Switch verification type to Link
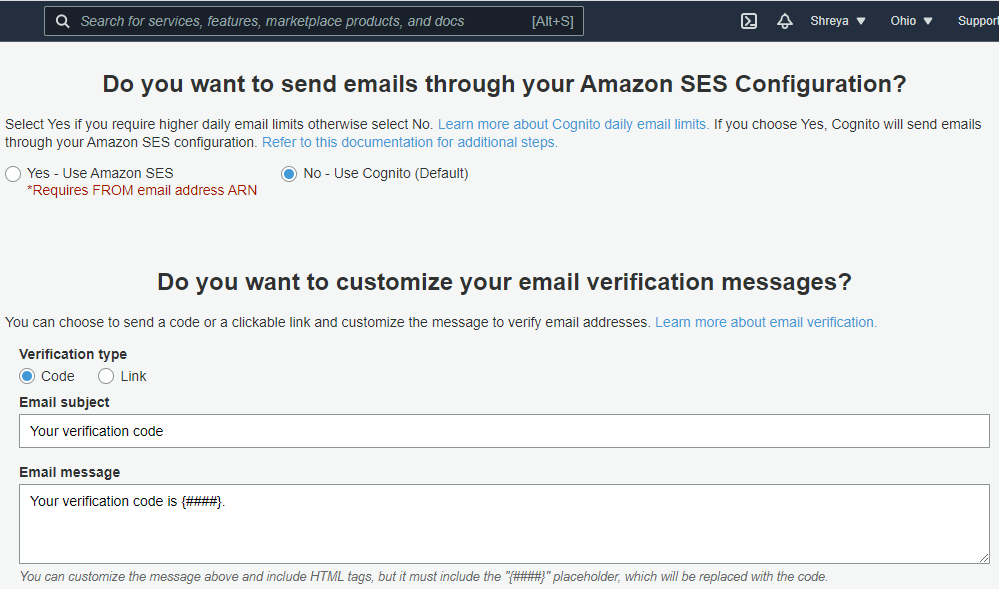Screen dimensions: 999x589 (x=106, y=377)
